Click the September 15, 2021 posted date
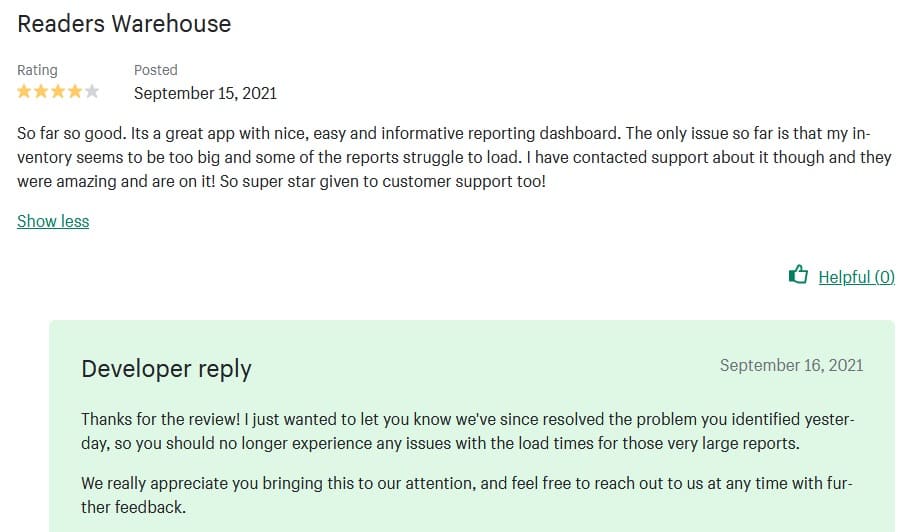The width and height of the screenshot is (917, 532). click(x=205, y=94)
